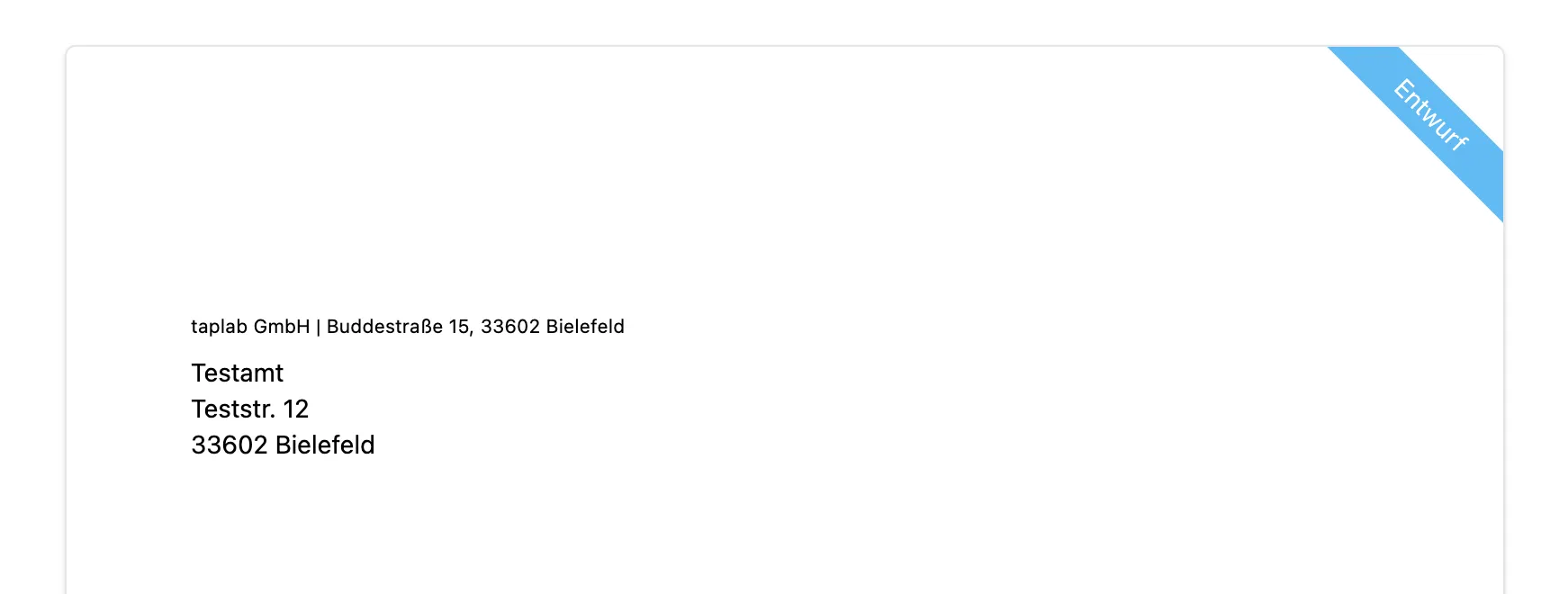Click Buddestraße in the sender line

coord(385,327)
